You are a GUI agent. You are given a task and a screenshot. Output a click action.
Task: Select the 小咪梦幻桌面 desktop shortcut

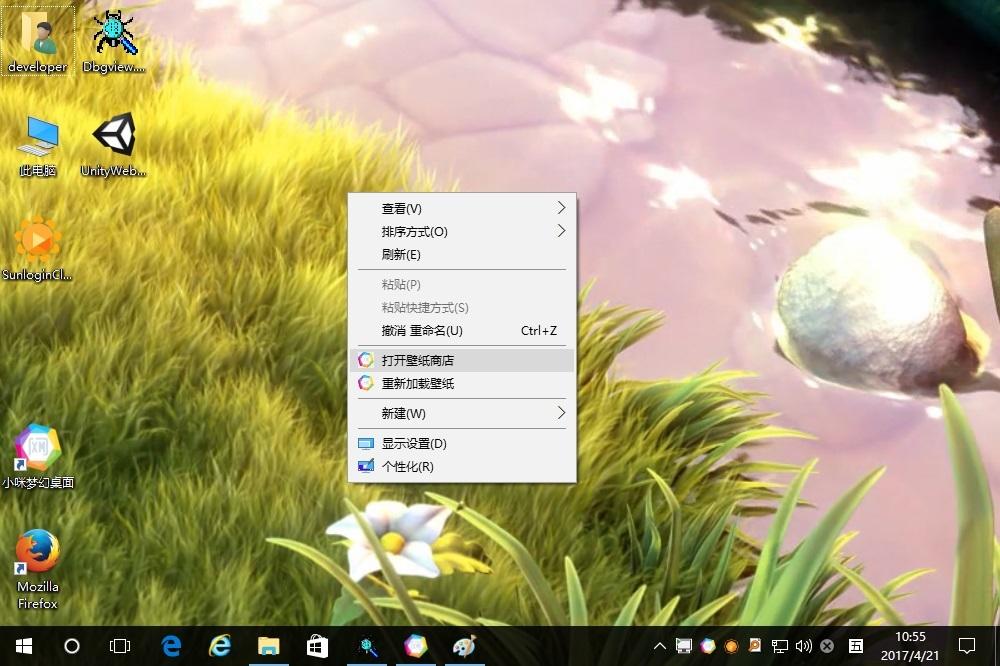(38, 455)
